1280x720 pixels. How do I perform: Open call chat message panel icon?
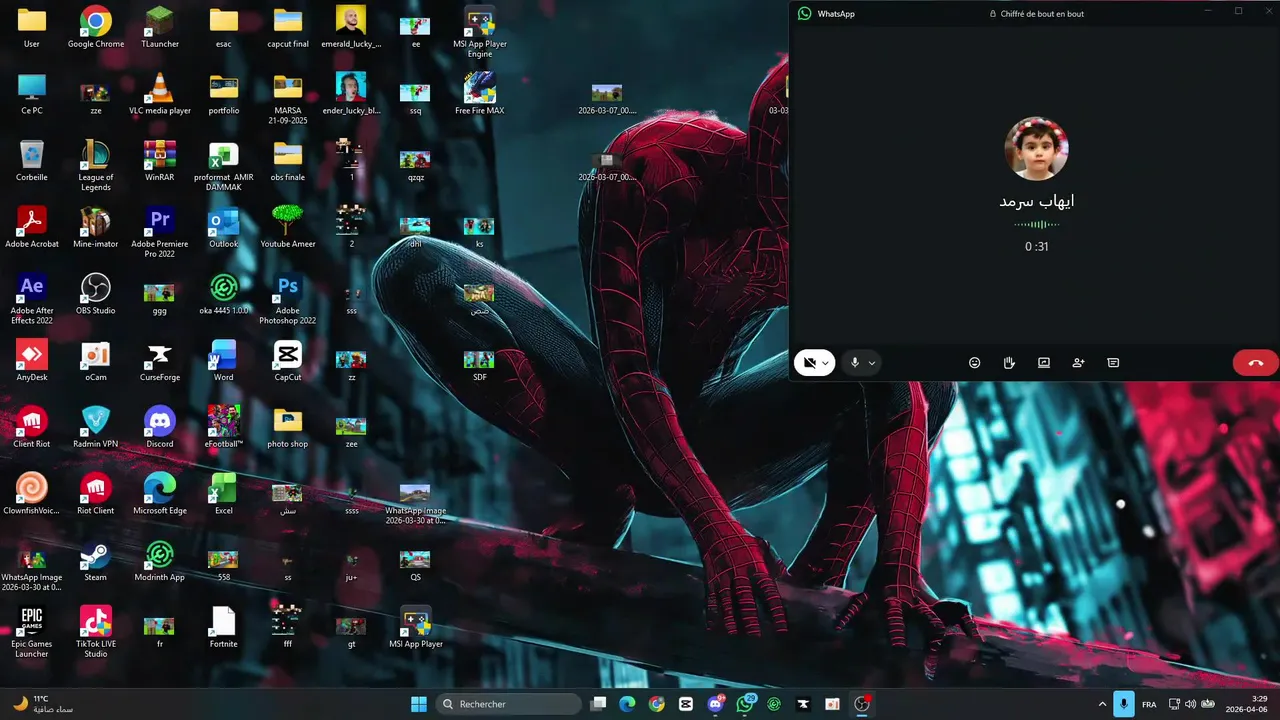[x=1113, y=363]
